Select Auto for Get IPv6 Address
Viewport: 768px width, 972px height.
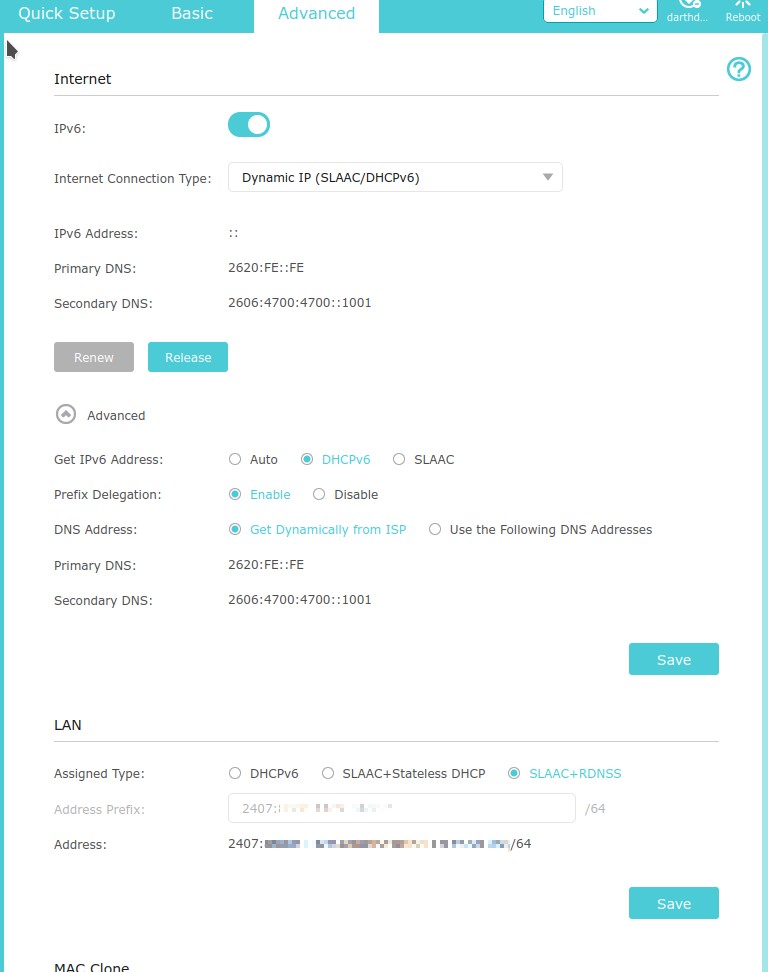235,460
